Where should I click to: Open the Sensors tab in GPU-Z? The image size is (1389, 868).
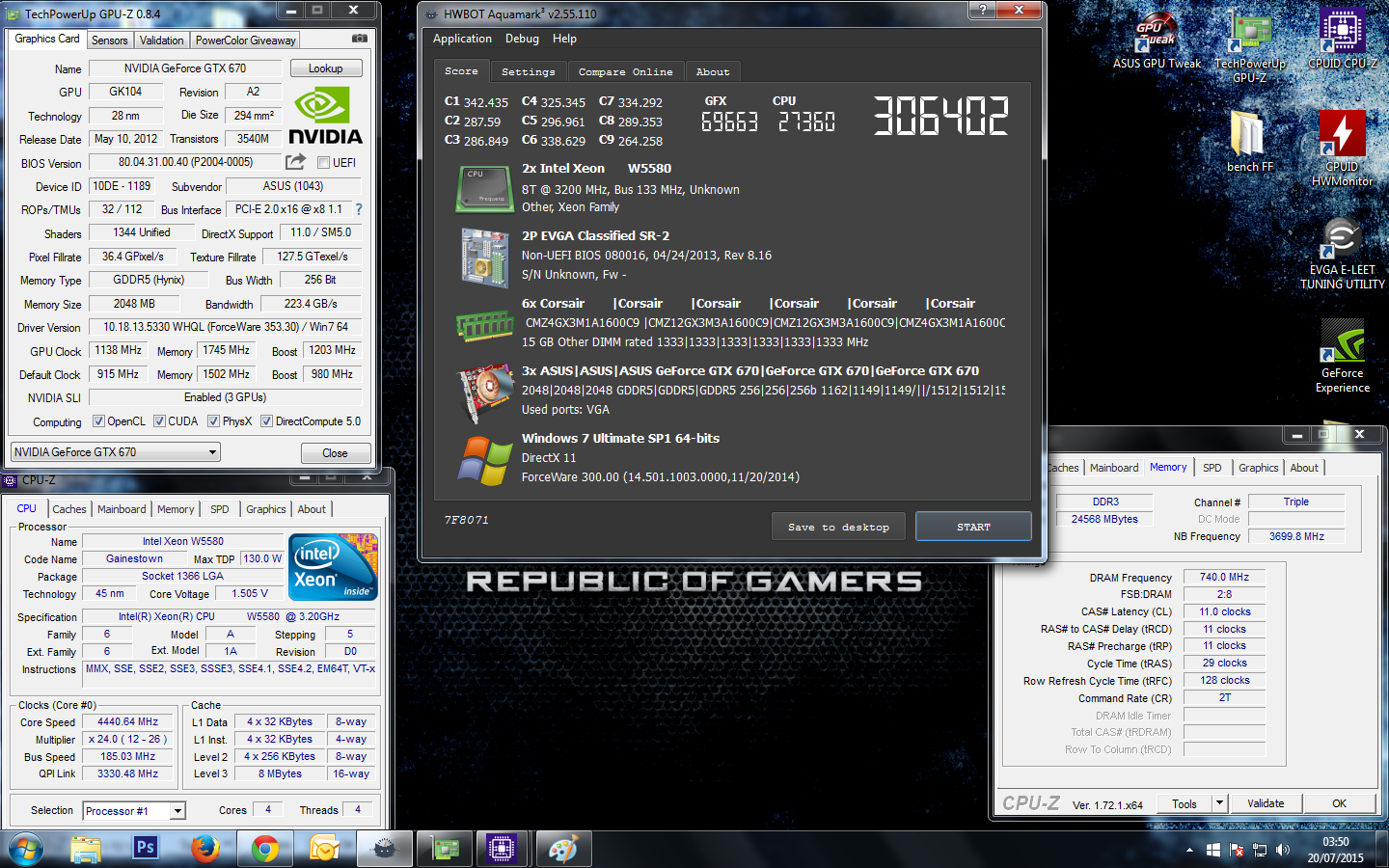tap(109, 41)
